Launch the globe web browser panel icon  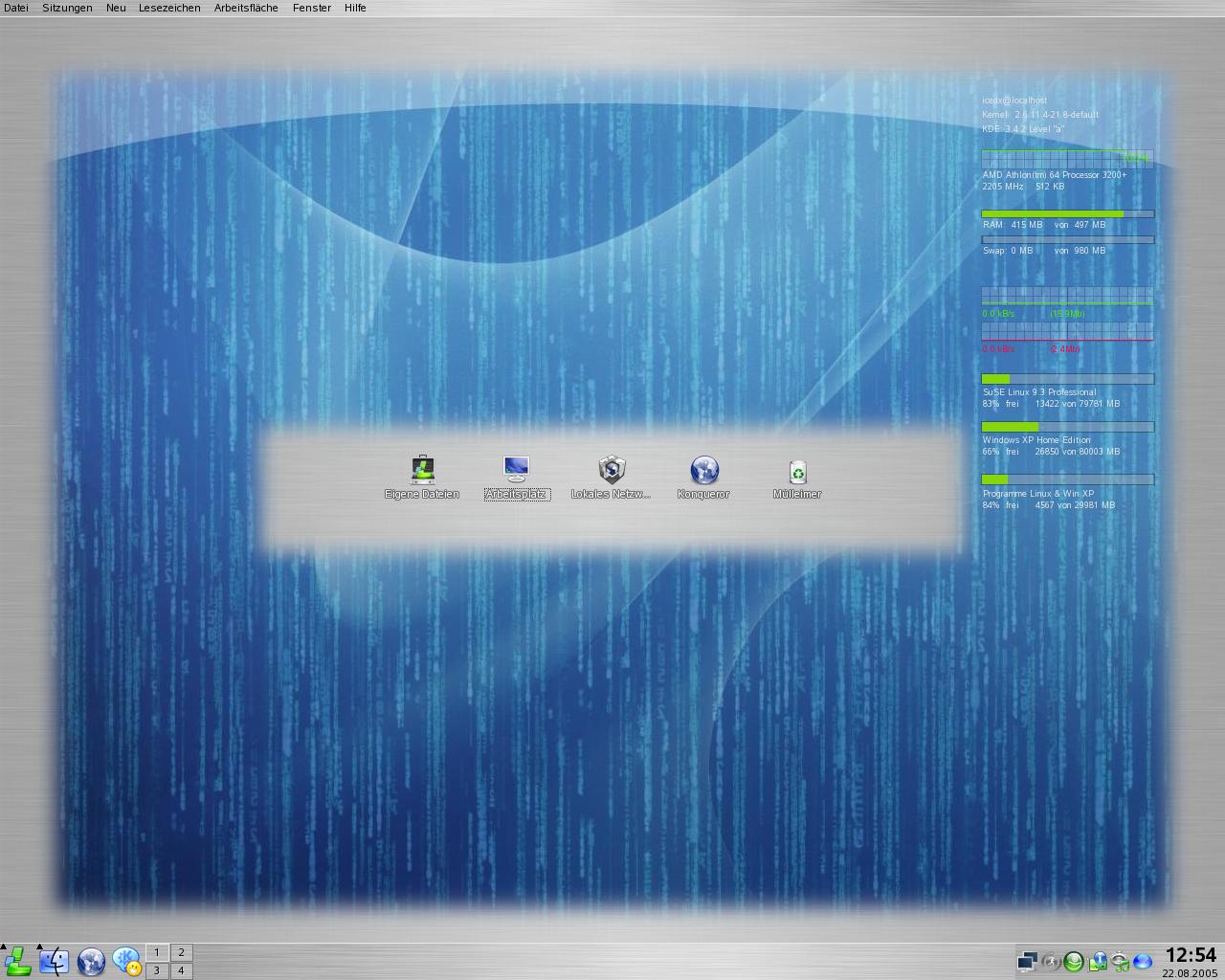pyautogui.click(x=91, y=961)
